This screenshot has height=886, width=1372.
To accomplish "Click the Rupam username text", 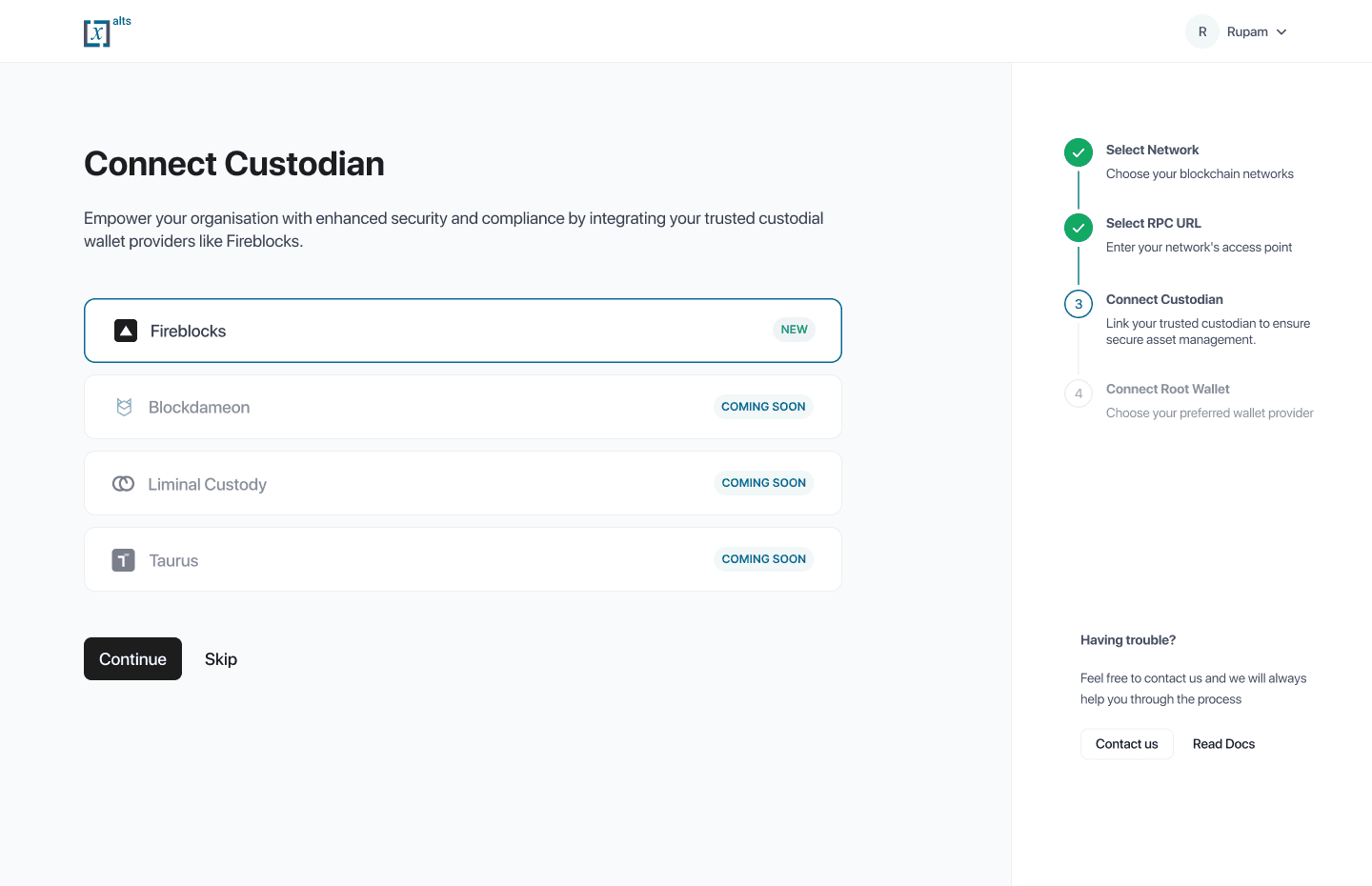I will click(1247, 32).
